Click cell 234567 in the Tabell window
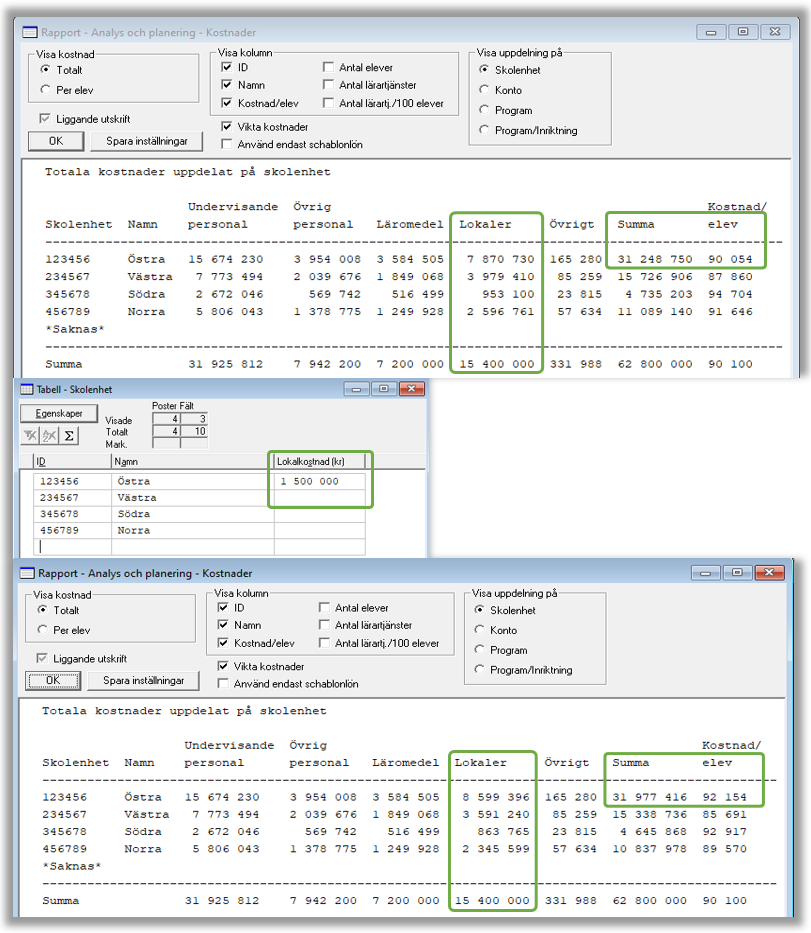This screenshot has width=811, height=933. 73,497
